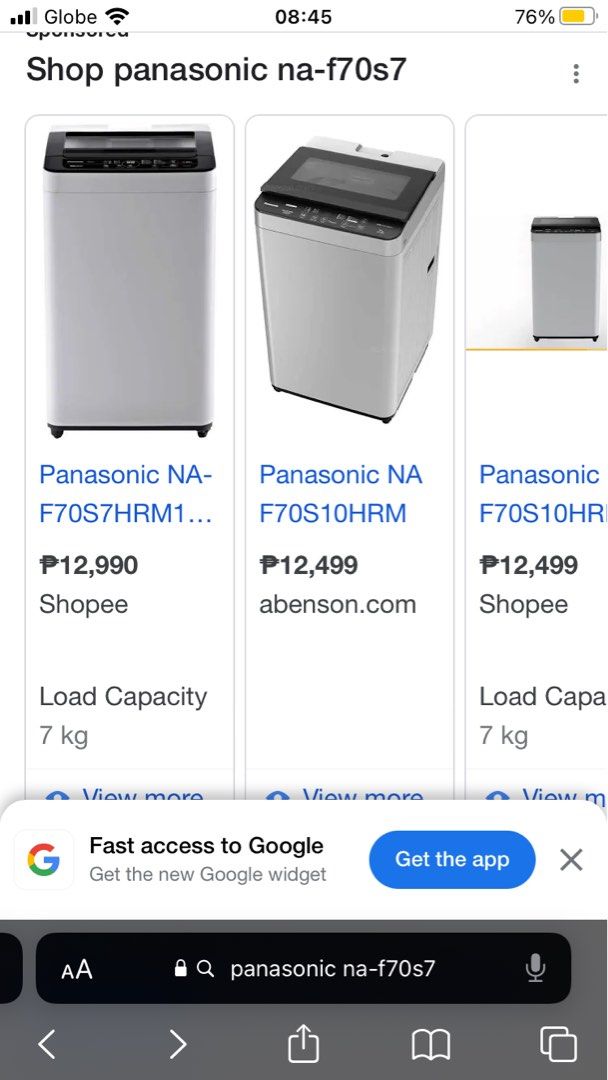
Task: Navigate back using the left arrow
Action: pyautogui.click(x=47, y=1043)
